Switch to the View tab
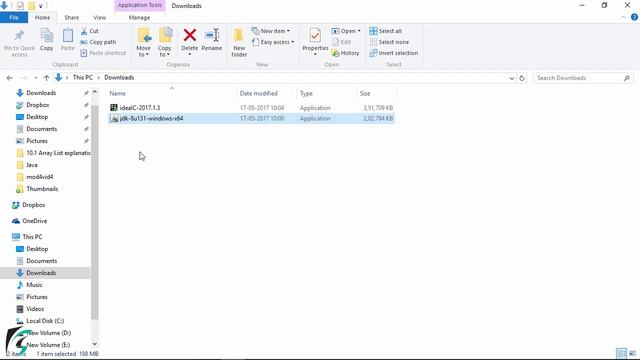 (x=100, y=18)
